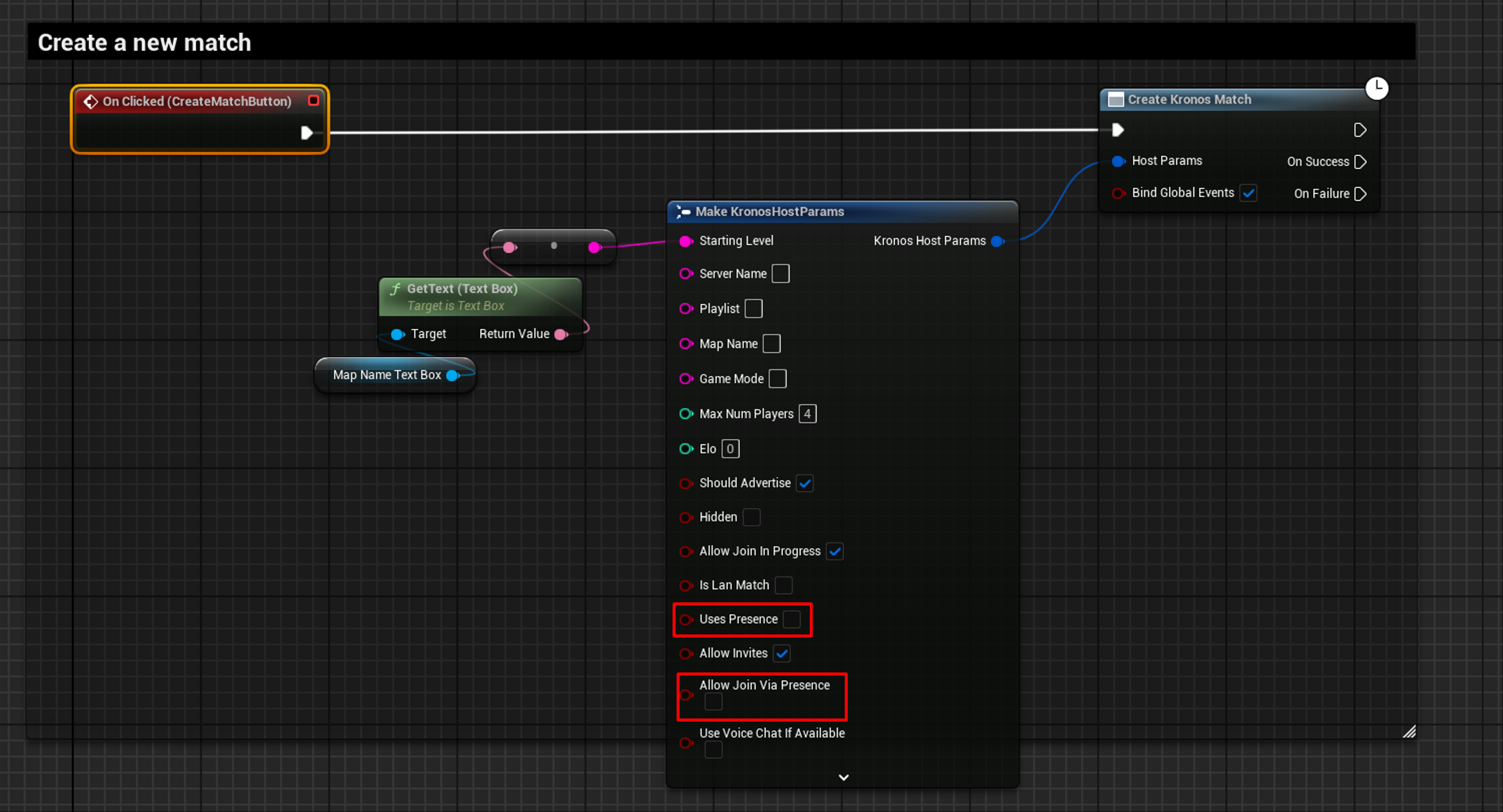
Task: Expand Make KronosHostParams advanced pins chevron
Action: point(843,777)
